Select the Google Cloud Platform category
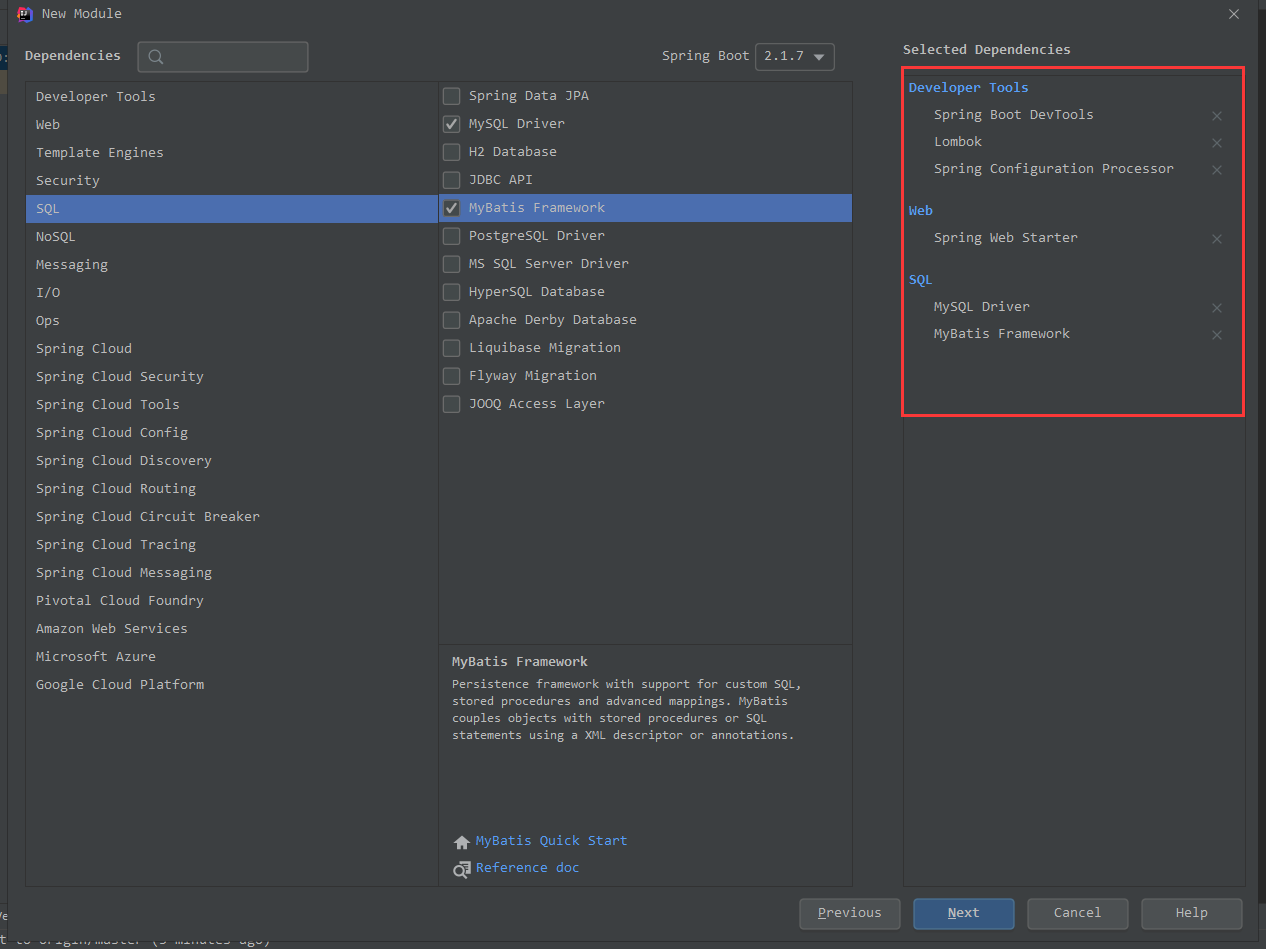The width and height of the screenshot is (1266, 949). click(x=232, y=685)
